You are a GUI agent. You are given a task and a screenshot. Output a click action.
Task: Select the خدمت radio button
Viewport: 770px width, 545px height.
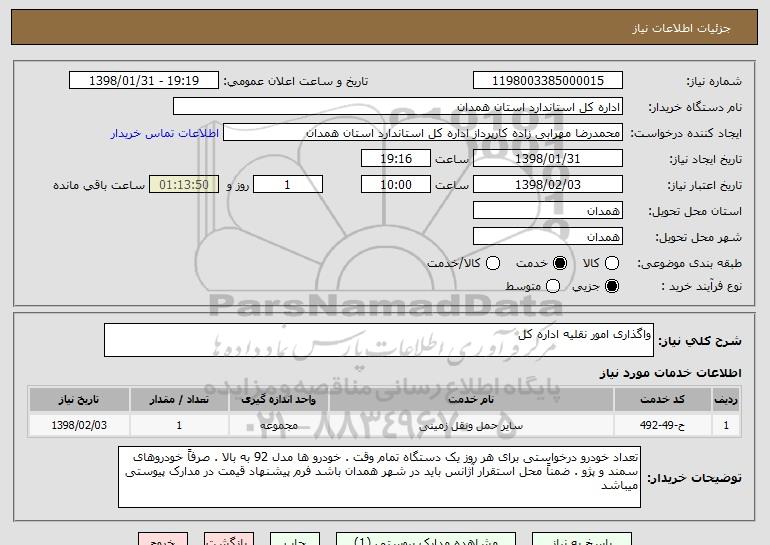pos(560,263)
